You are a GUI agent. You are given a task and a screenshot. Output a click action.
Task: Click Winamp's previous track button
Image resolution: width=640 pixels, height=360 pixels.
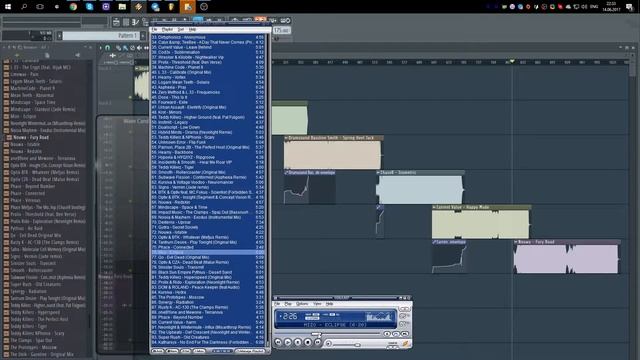[278, 342]
